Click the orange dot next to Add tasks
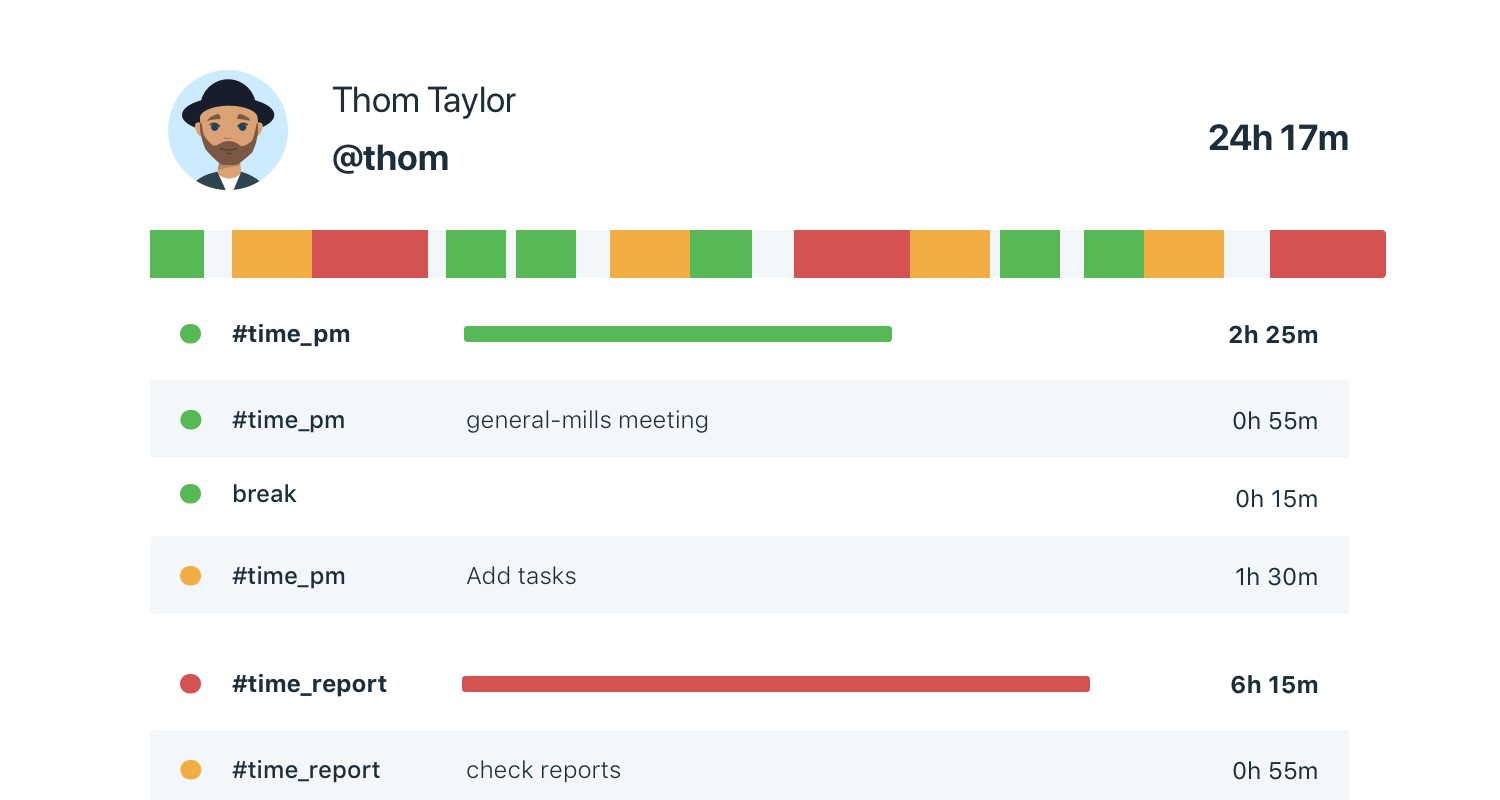 click(190, 576)
